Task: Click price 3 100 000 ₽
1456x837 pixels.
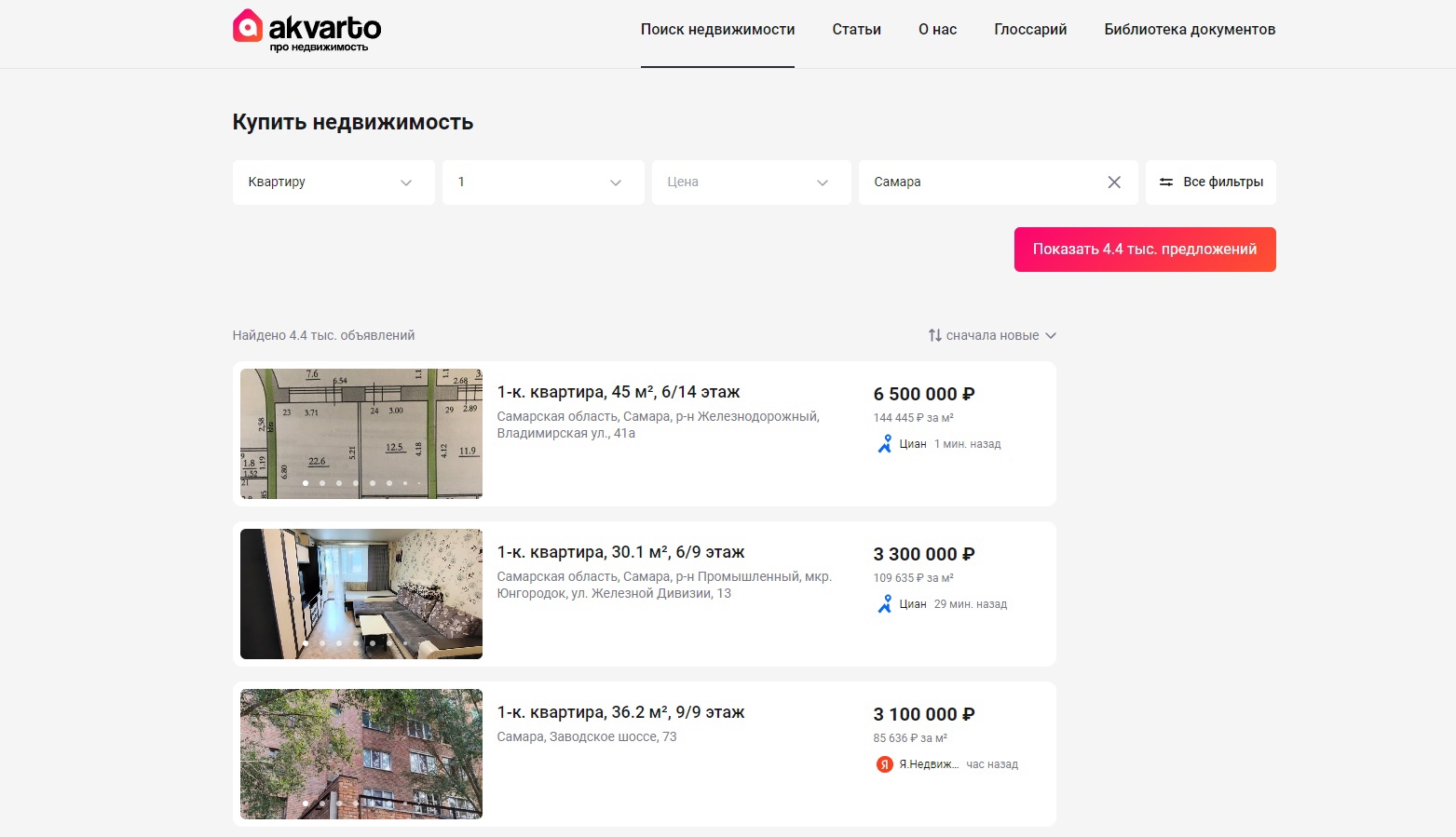Action: 924,714
